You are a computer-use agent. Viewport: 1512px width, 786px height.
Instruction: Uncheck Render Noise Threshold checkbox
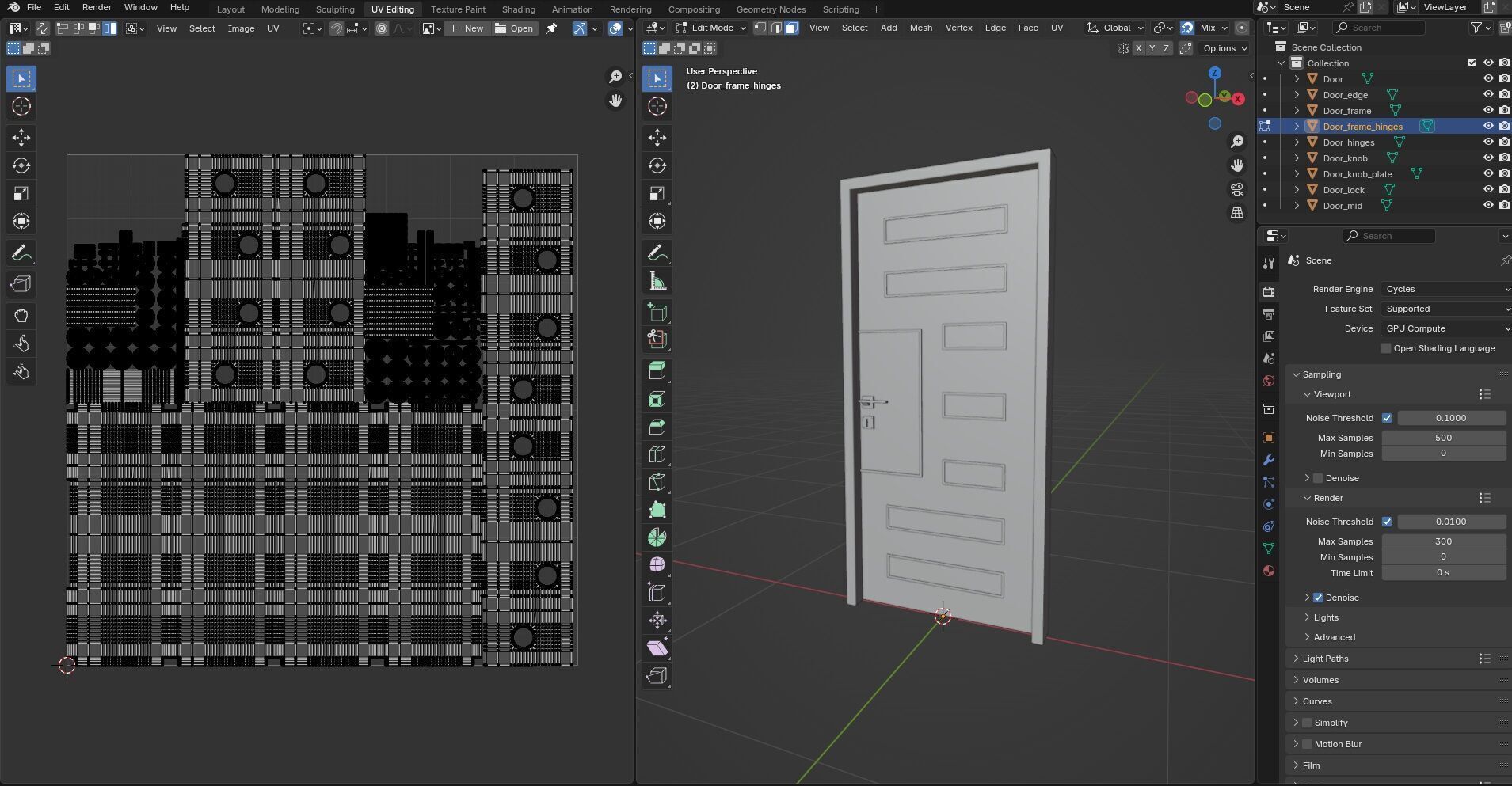1387,522
